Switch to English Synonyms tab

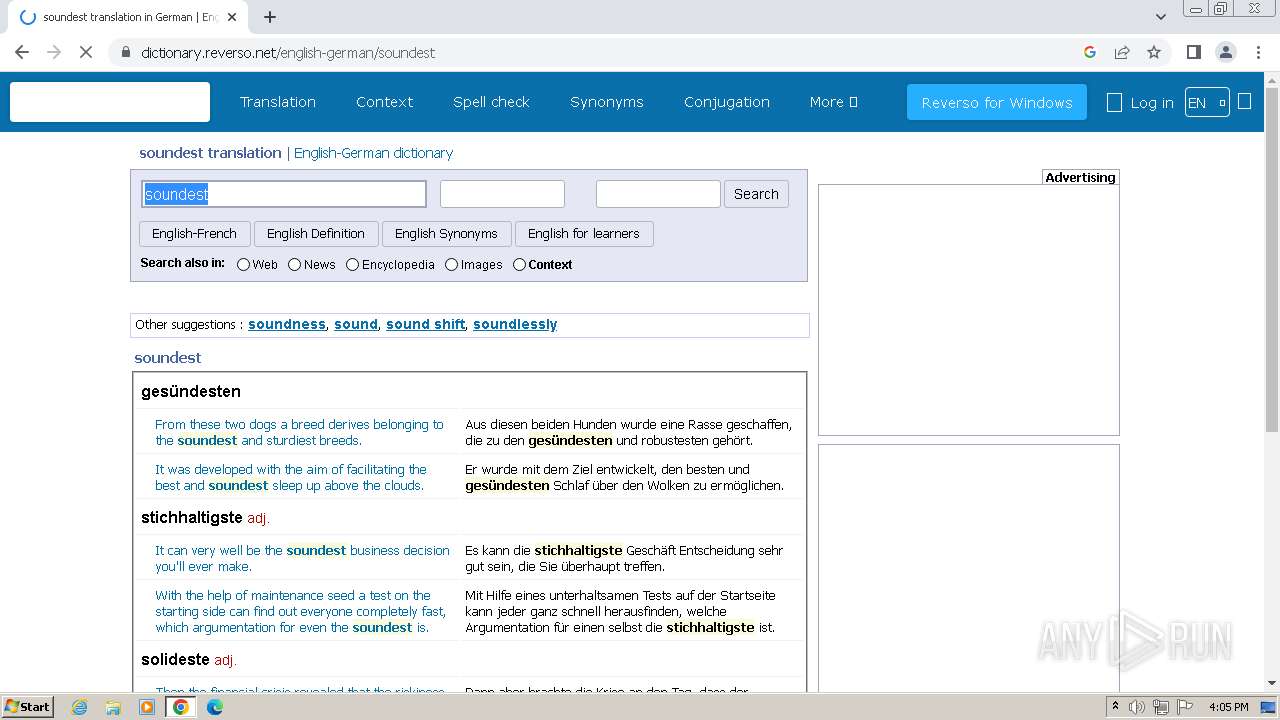(446, 234)
